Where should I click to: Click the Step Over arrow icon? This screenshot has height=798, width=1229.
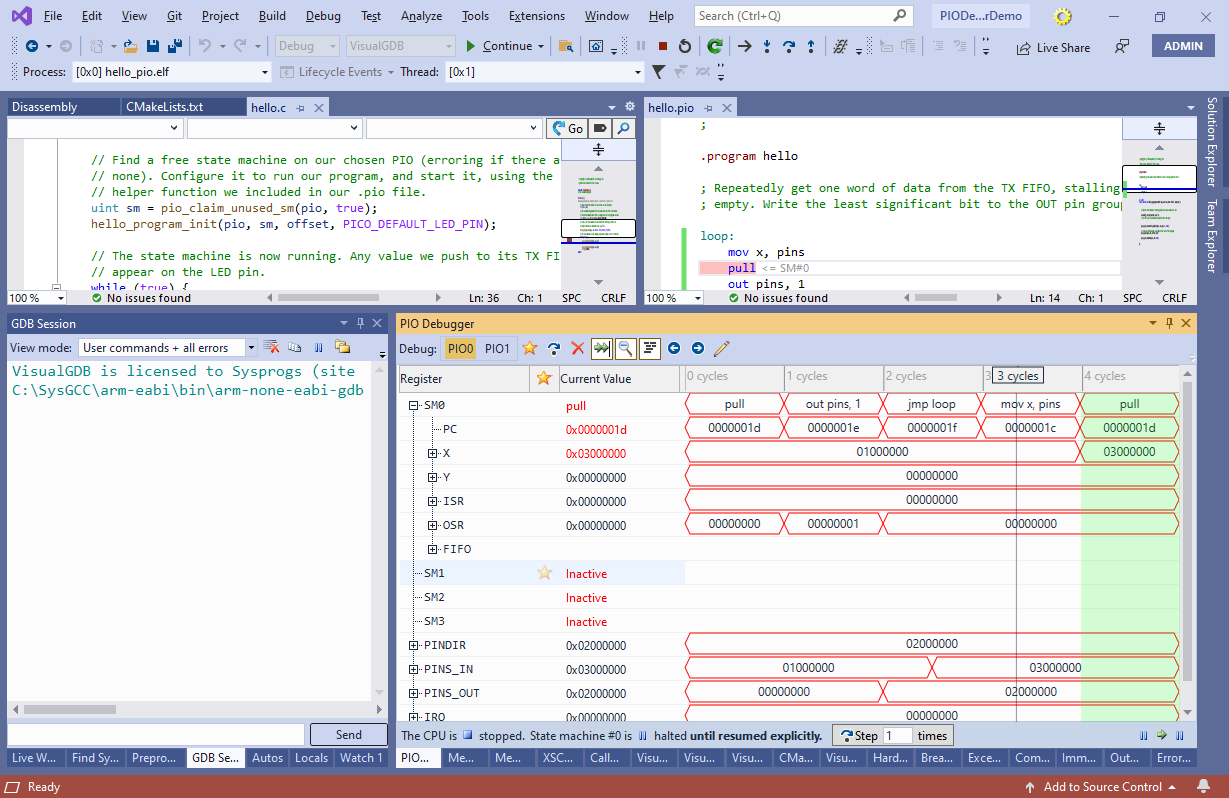(788, 46)
